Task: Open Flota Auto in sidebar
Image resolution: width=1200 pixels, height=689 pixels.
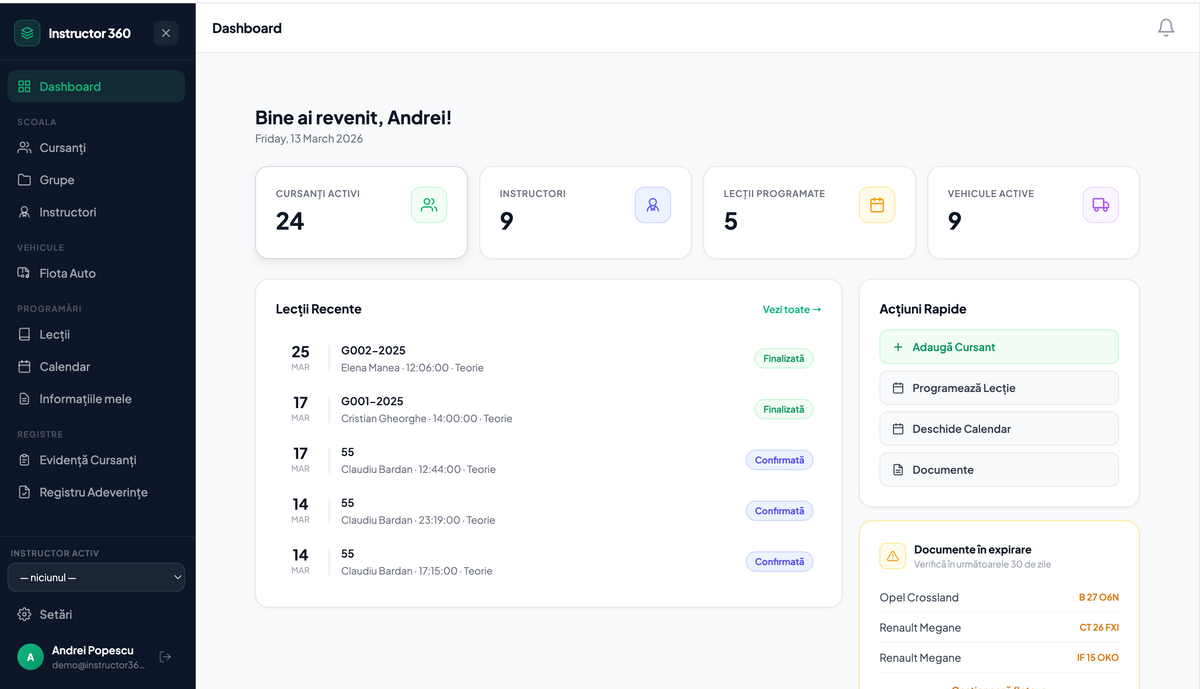Action: (67, 273)
